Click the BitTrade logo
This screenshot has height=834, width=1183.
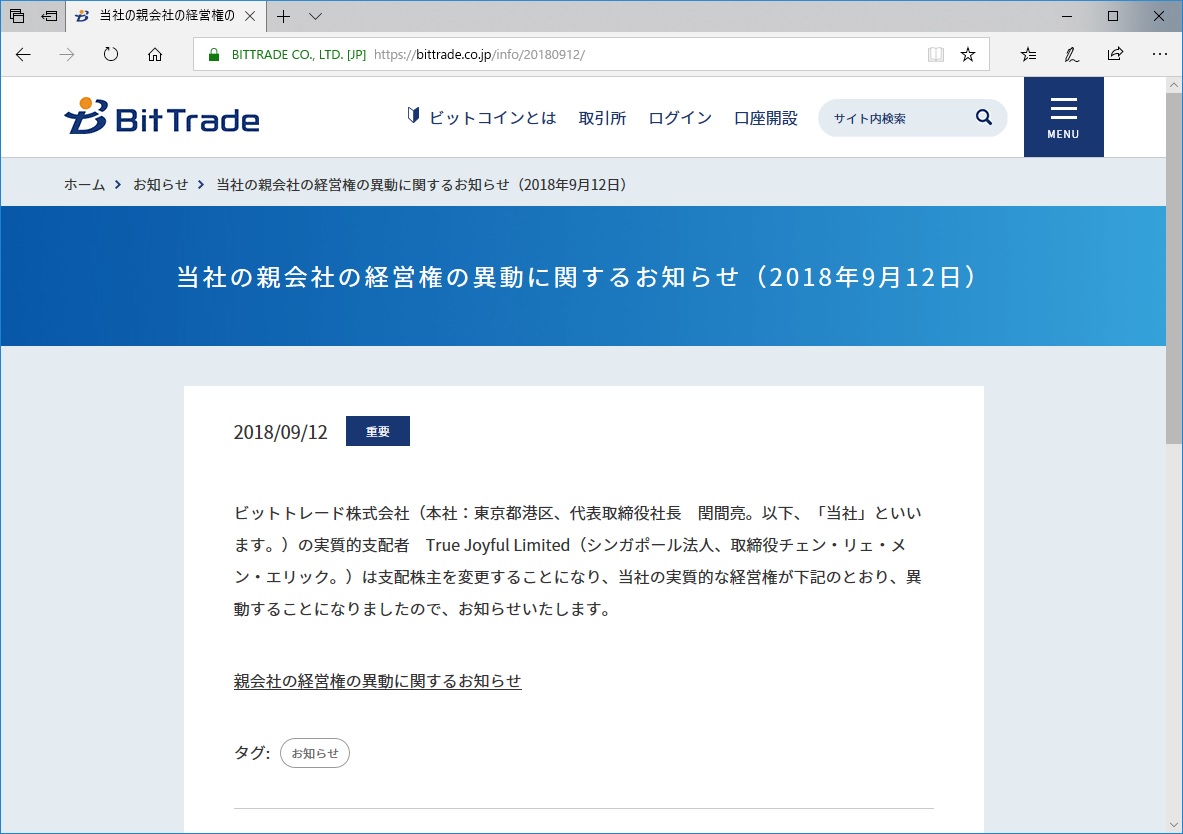click(x=160, y=116)
